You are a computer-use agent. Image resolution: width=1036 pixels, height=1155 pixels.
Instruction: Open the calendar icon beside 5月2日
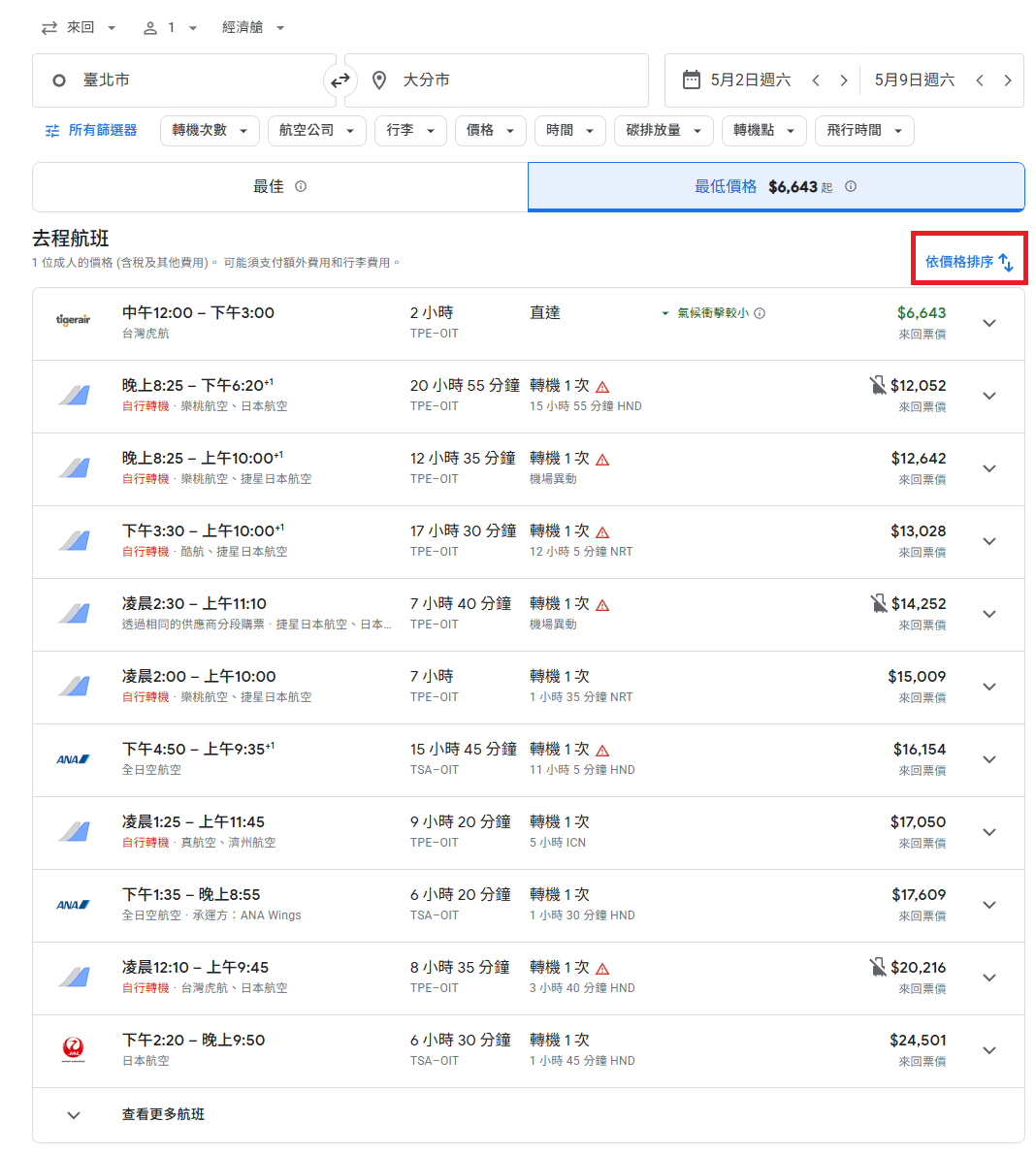point(689,80)
